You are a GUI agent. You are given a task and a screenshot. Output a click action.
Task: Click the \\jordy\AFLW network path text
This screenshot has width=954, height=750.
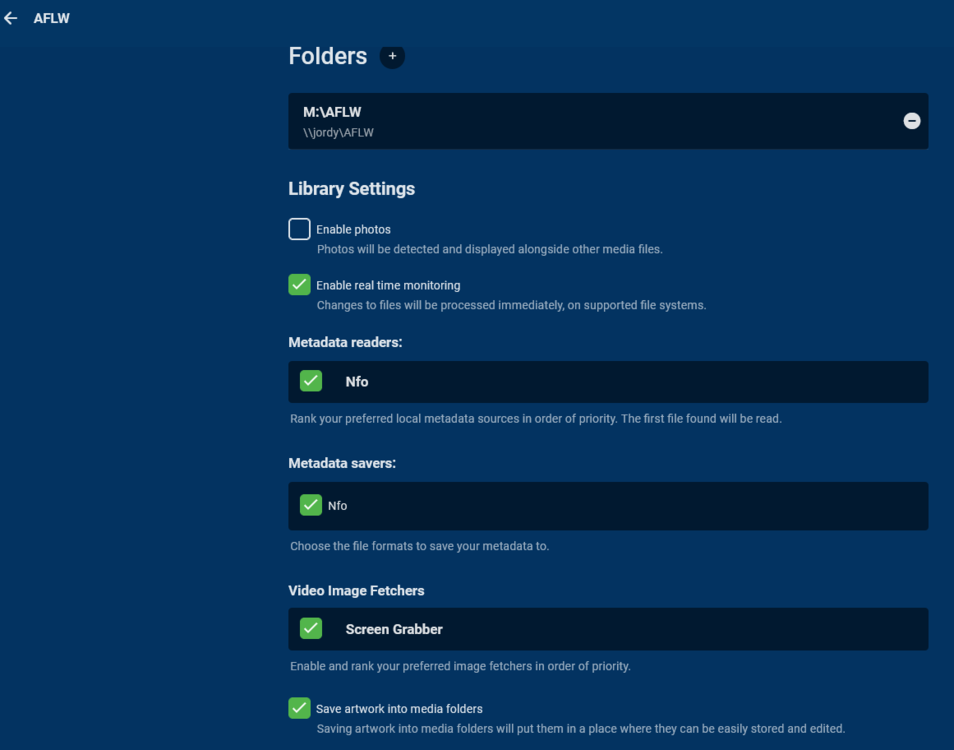[339, 132]
